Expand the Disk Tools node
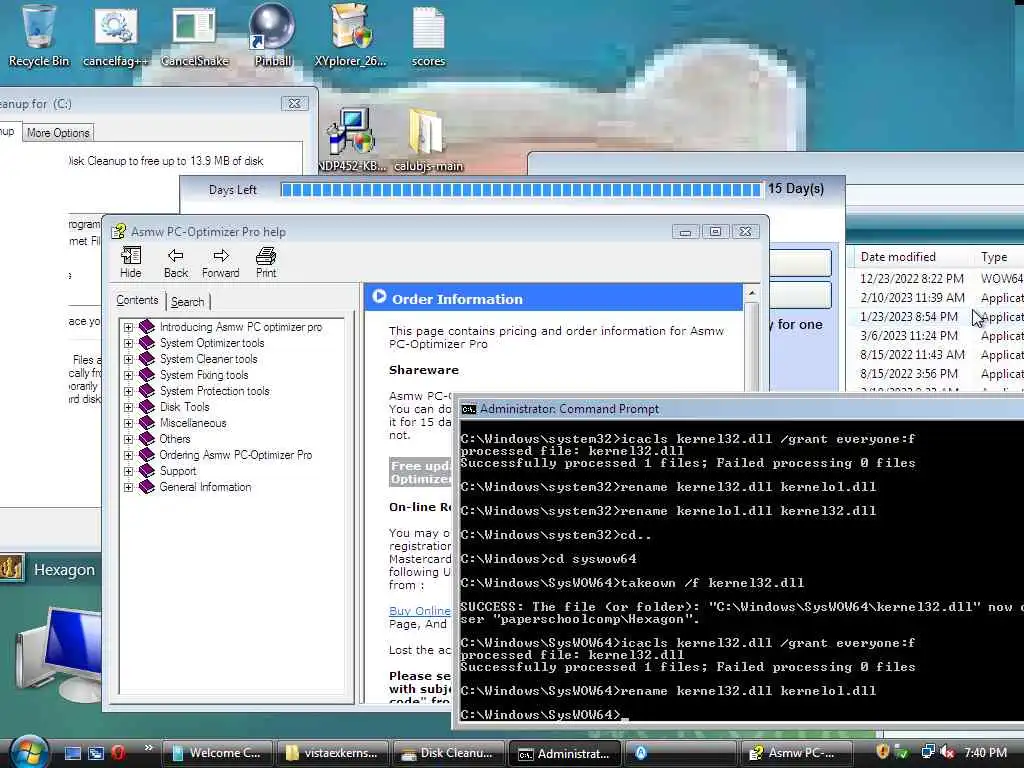This screenshot has height=768, width=1024. coord(129,407)
